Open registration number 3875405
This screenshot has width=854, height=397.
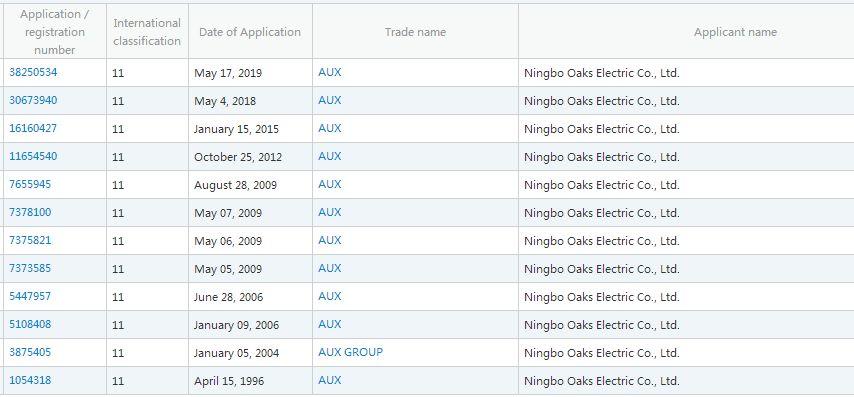30,352
